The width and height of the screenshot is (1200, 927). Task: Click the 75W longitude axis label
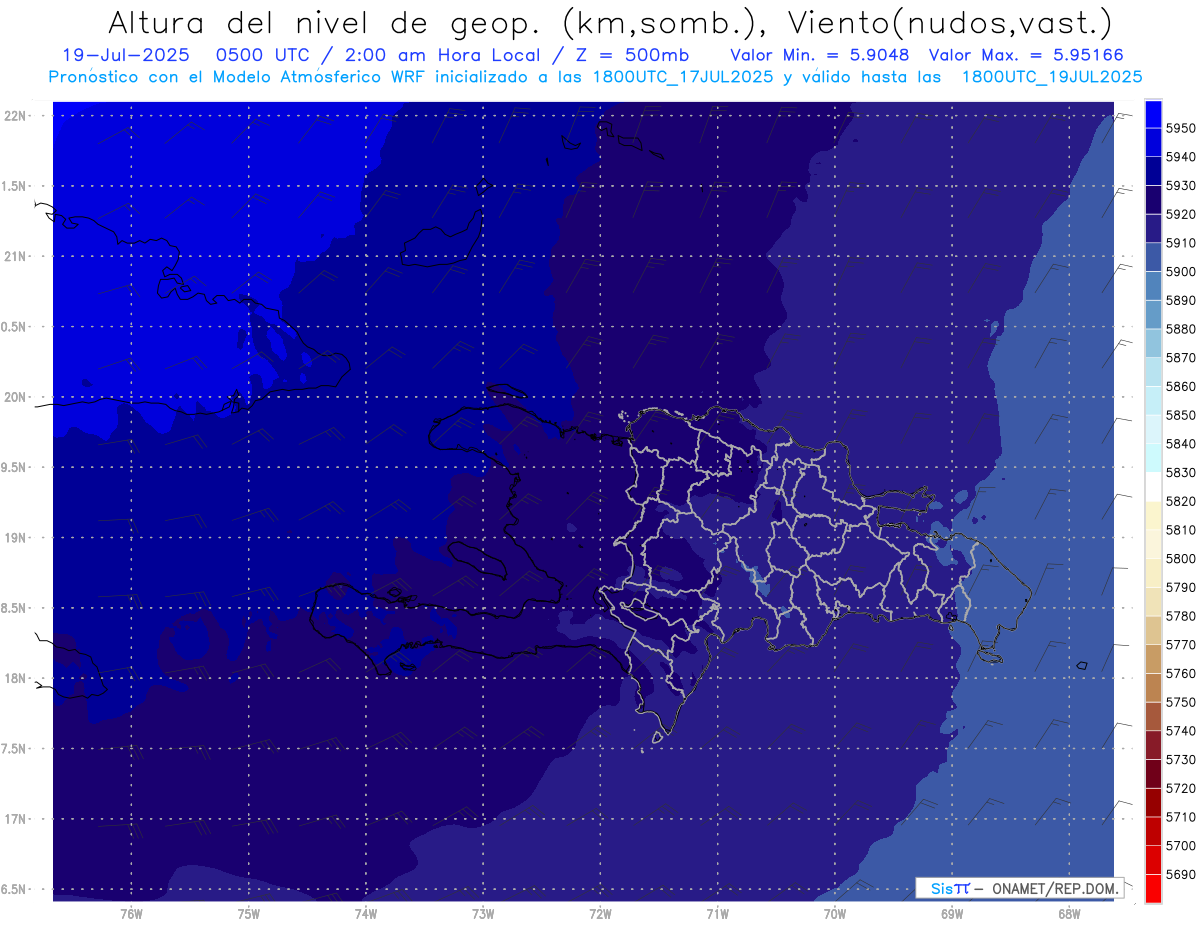point(249,913)
